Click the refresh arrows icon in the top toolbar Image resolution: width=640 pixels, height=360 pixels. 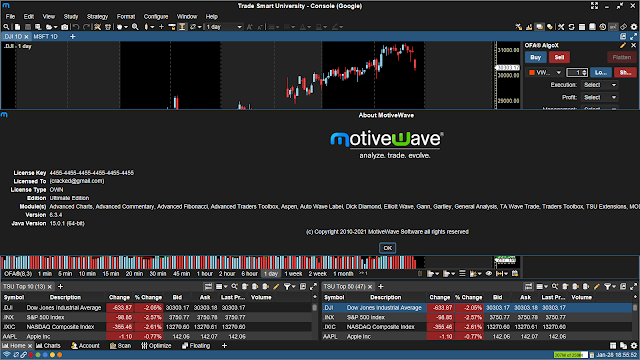(x=571, y=27)
